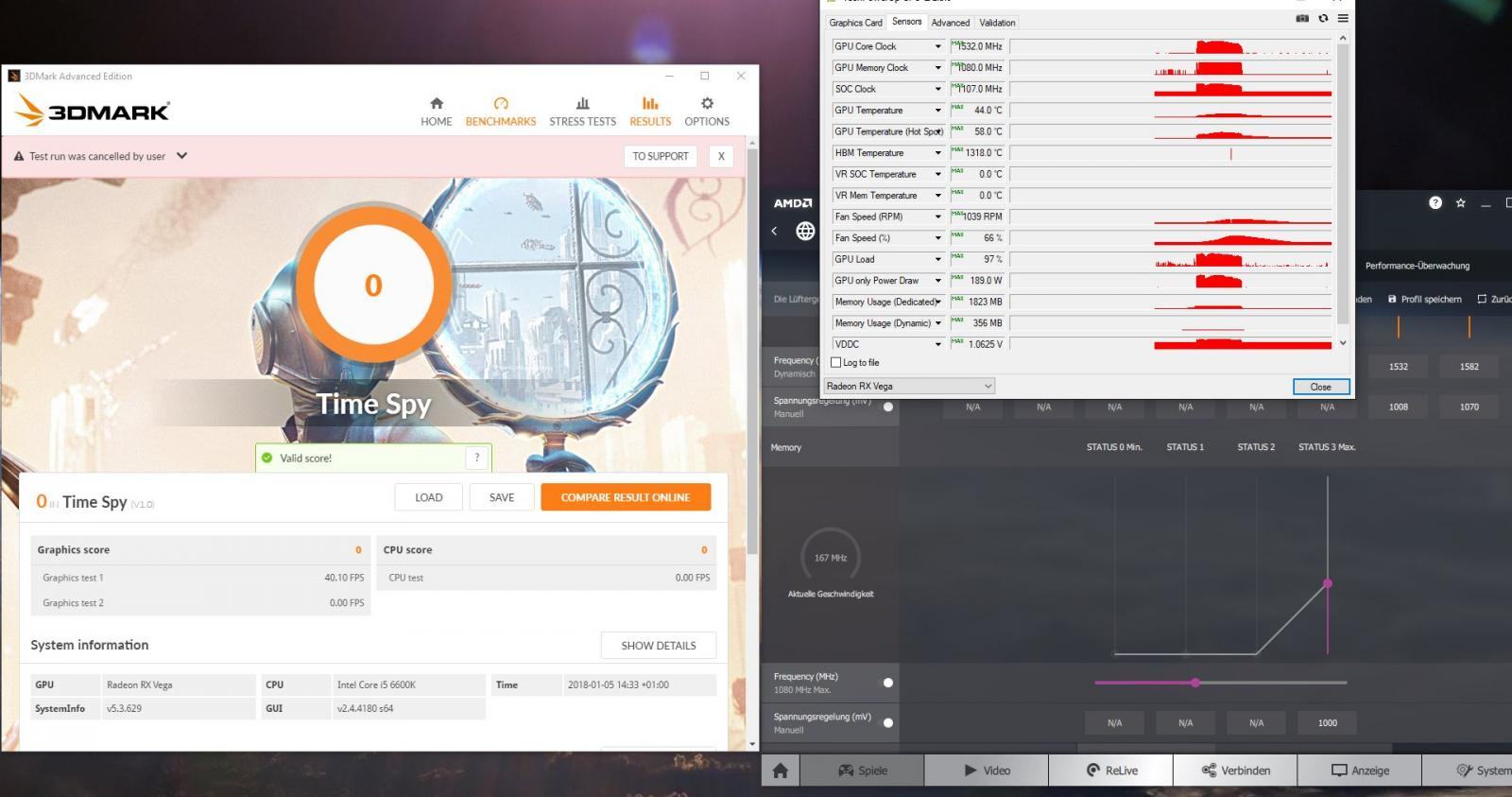Switch to Graphics Card tab in GPU-Z

(x=855, y=23)
